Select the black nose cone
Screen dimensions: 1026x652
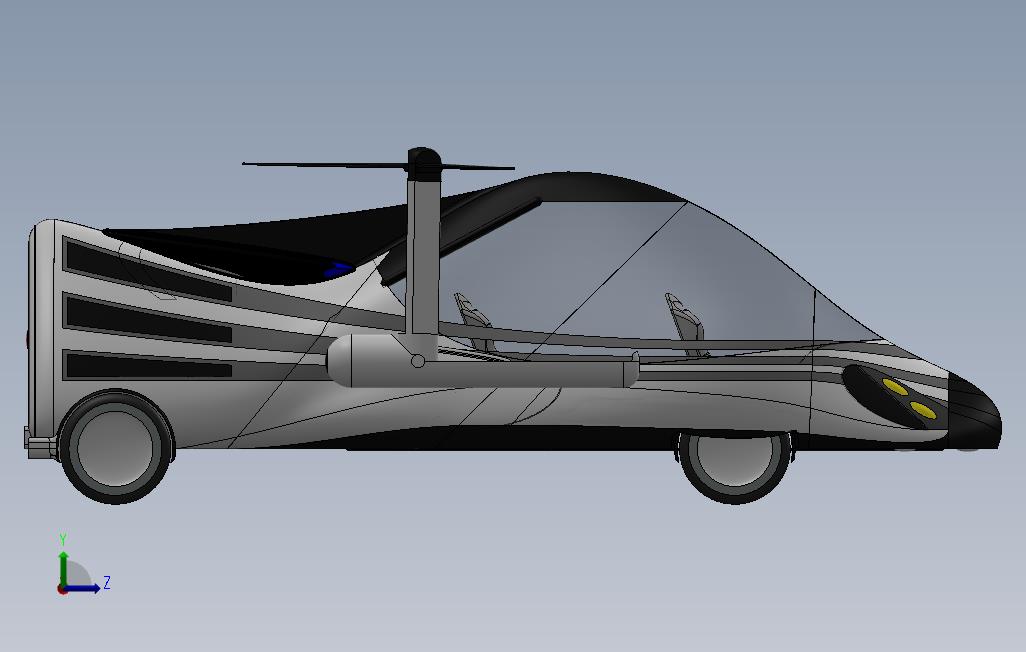pos(974,412)
